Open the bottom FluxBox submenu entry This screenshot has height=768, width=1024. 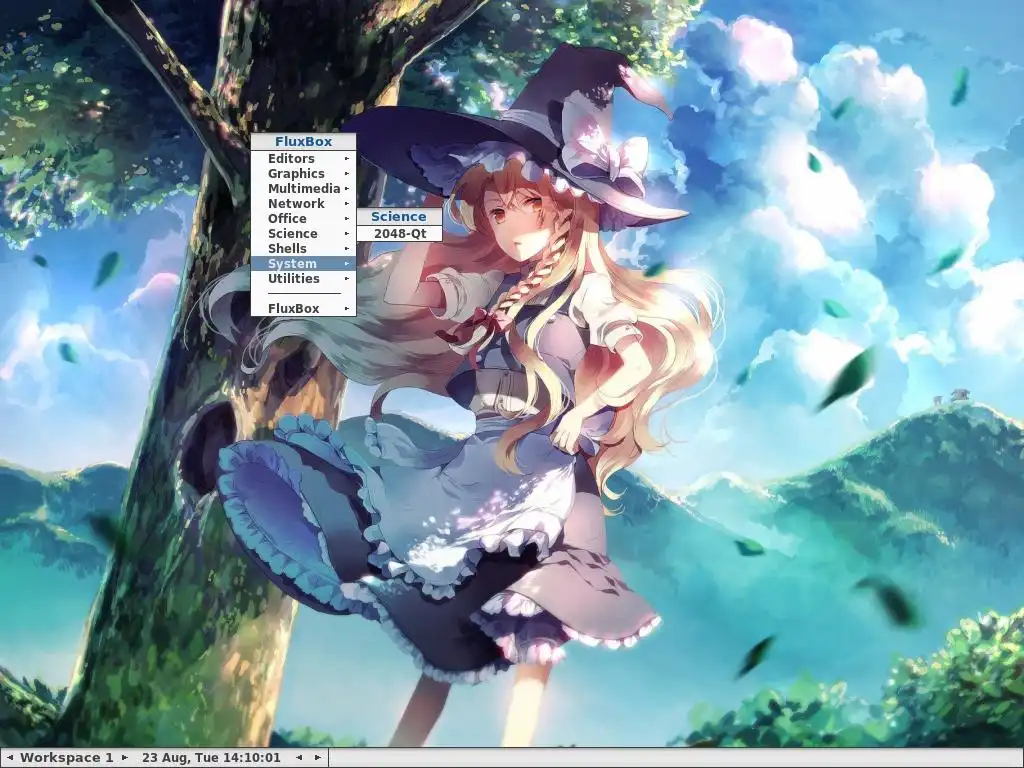tap(303, 309)
